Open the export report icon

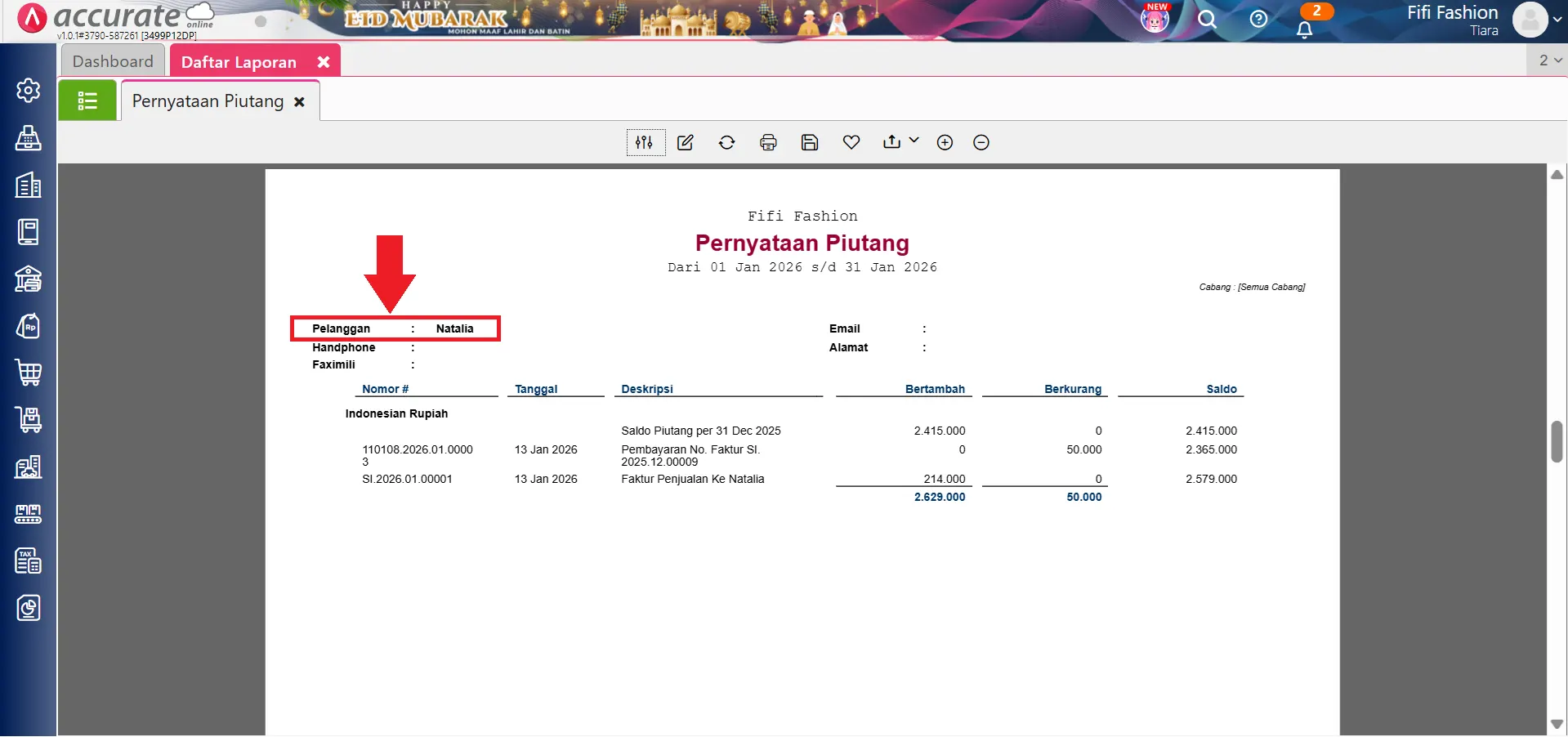point(891,141)
